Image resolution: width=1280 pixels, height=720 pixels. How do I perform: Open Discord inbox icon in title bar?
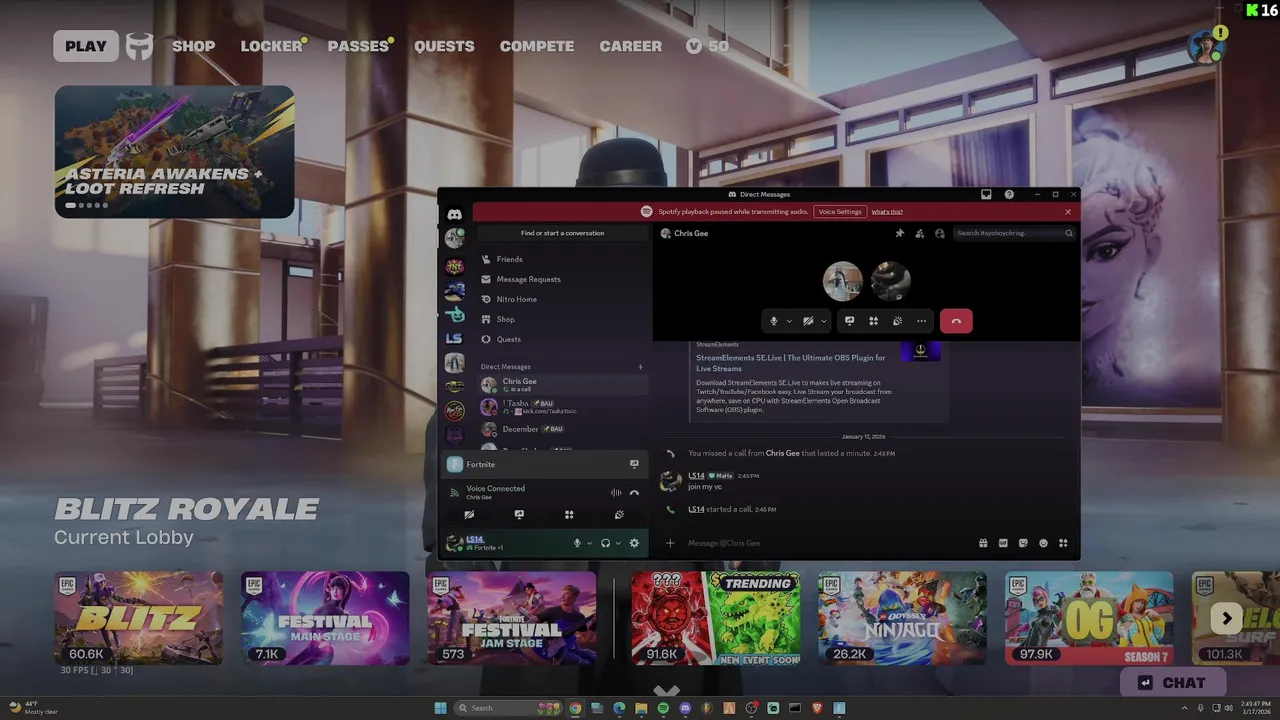point(986,194)
